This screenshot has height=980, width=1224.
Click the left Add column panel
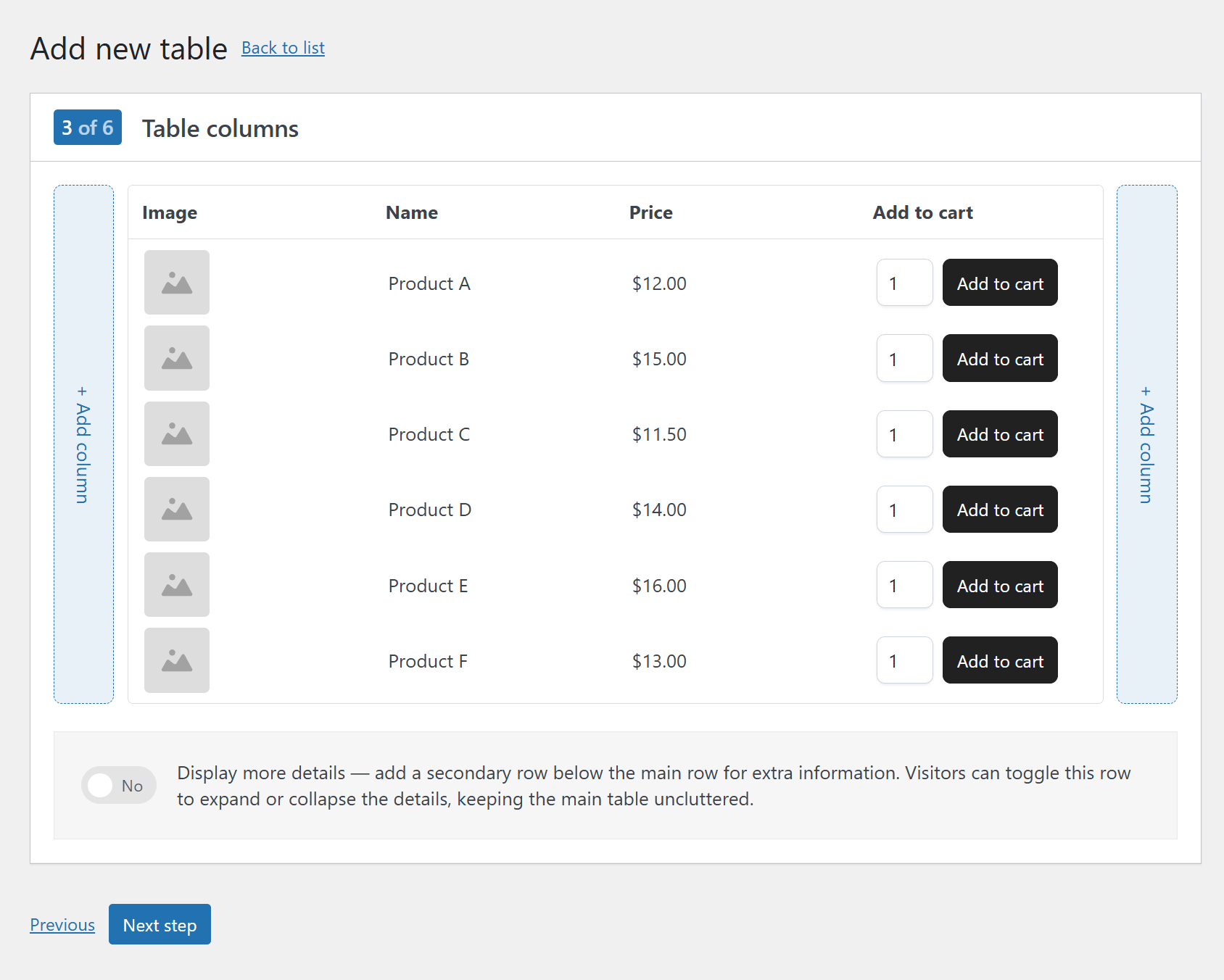(x=83, y=444)
